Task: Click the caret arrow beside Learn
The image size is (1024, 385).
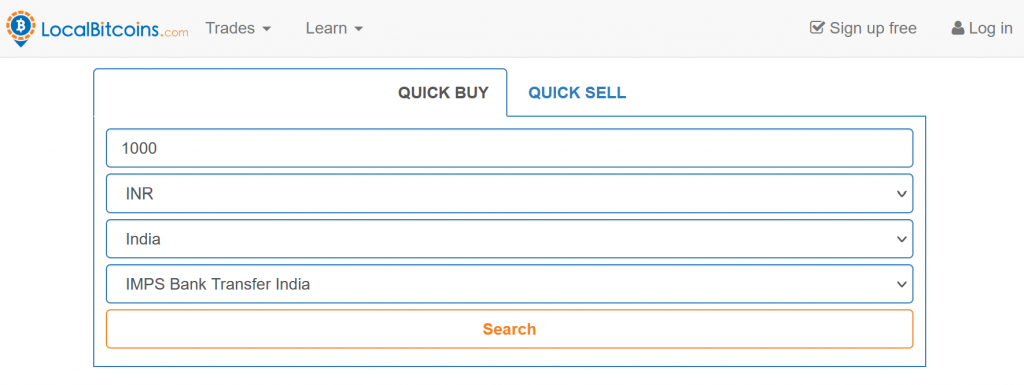Action: pos(359,29)
